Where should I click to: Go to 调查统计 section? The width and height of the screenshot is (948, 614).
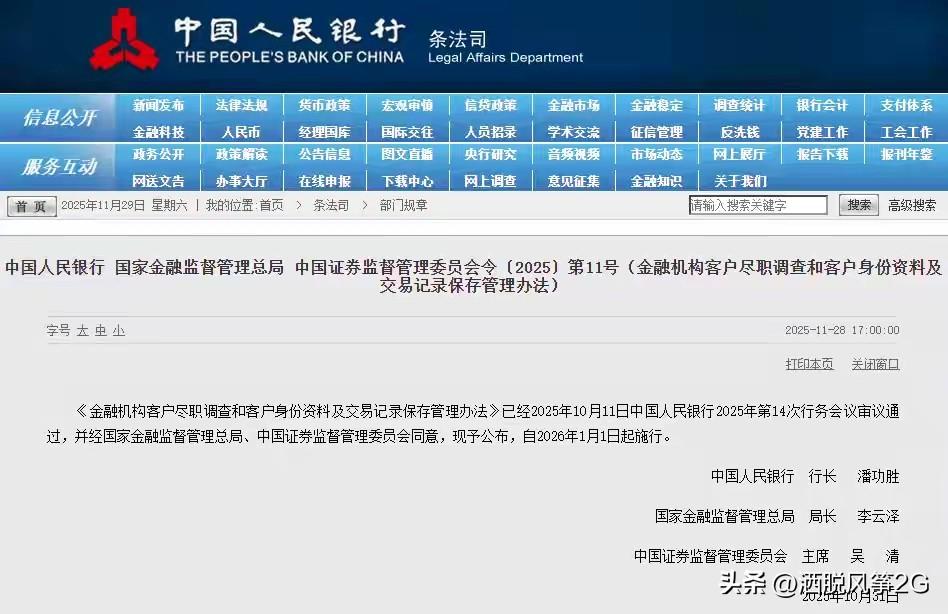pos(739,105)
